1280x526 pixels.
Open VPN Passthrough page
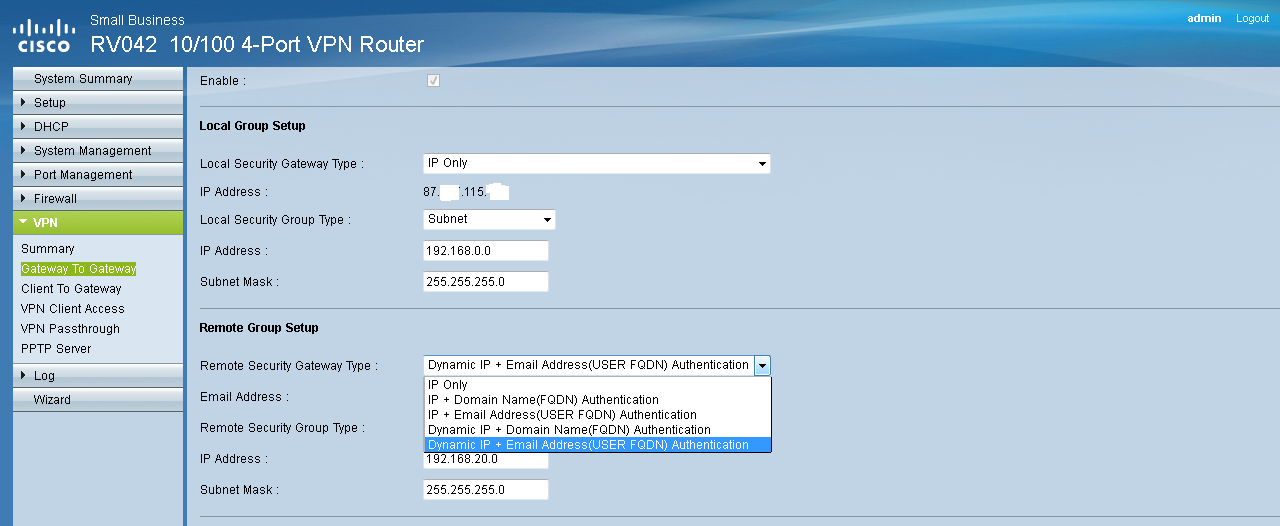pyautogui.click(x=70, y=329)
